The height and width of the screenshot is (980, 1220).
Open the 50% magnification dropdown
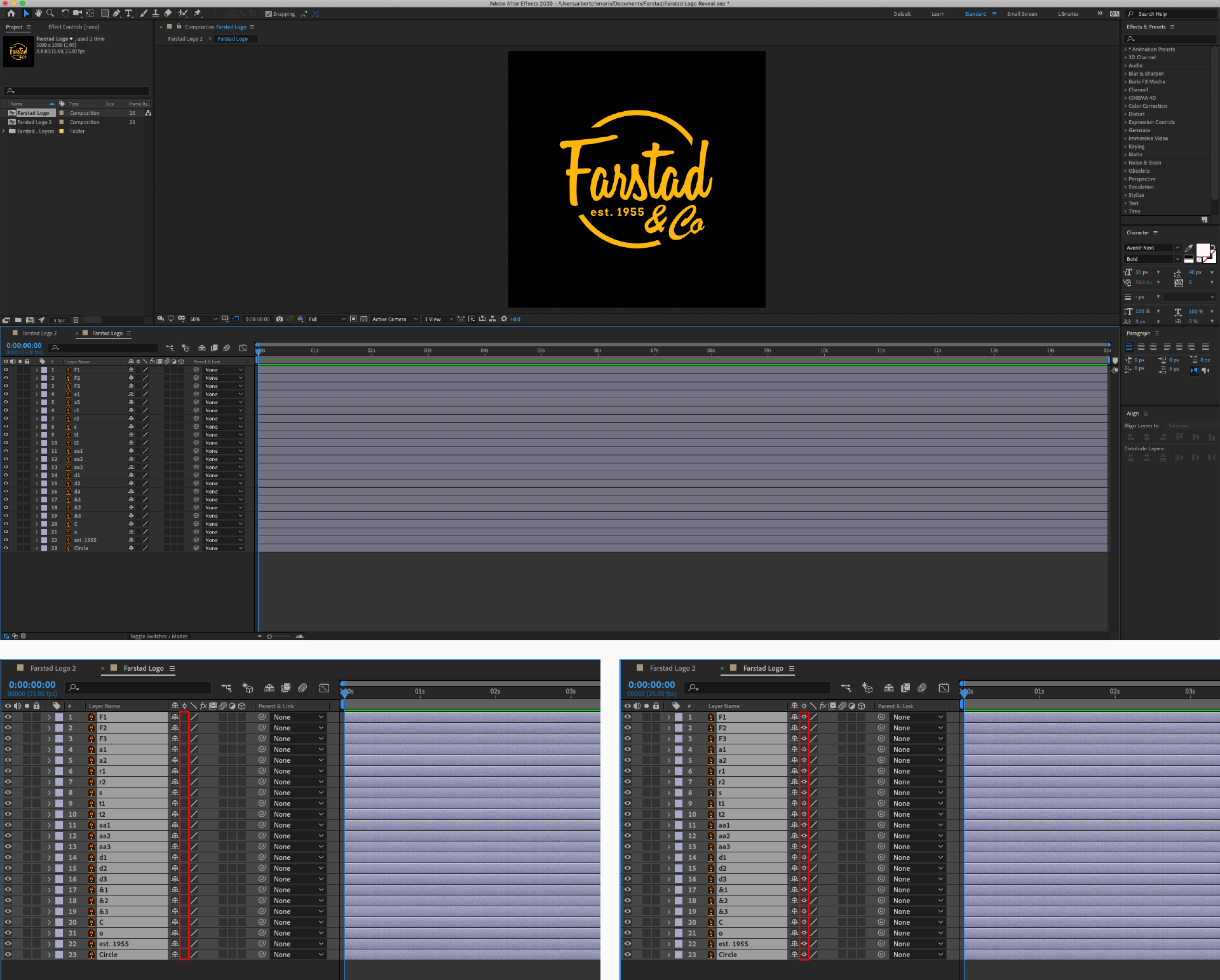coord(203,319)
